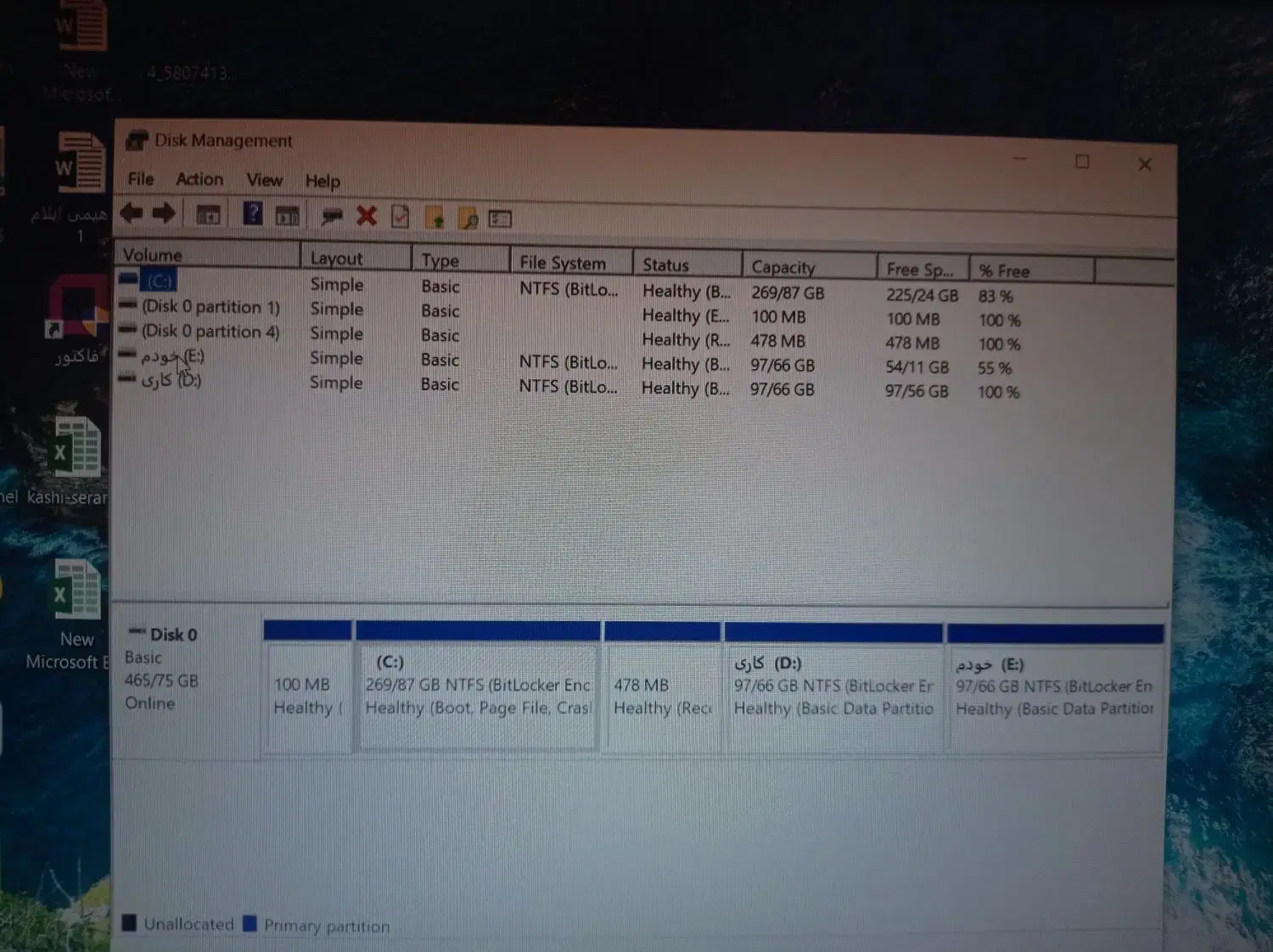
Task: Toggle the Show/Hide Console Tree toolbar icon
Action: pyautogui.click(x=208, y=216)
